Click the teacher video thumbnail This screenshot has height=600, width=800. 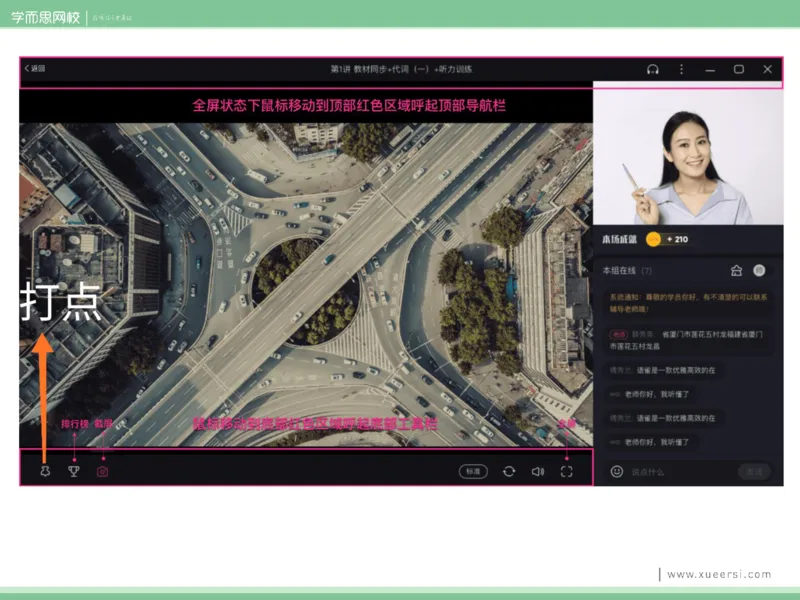(x=688, y=153)
